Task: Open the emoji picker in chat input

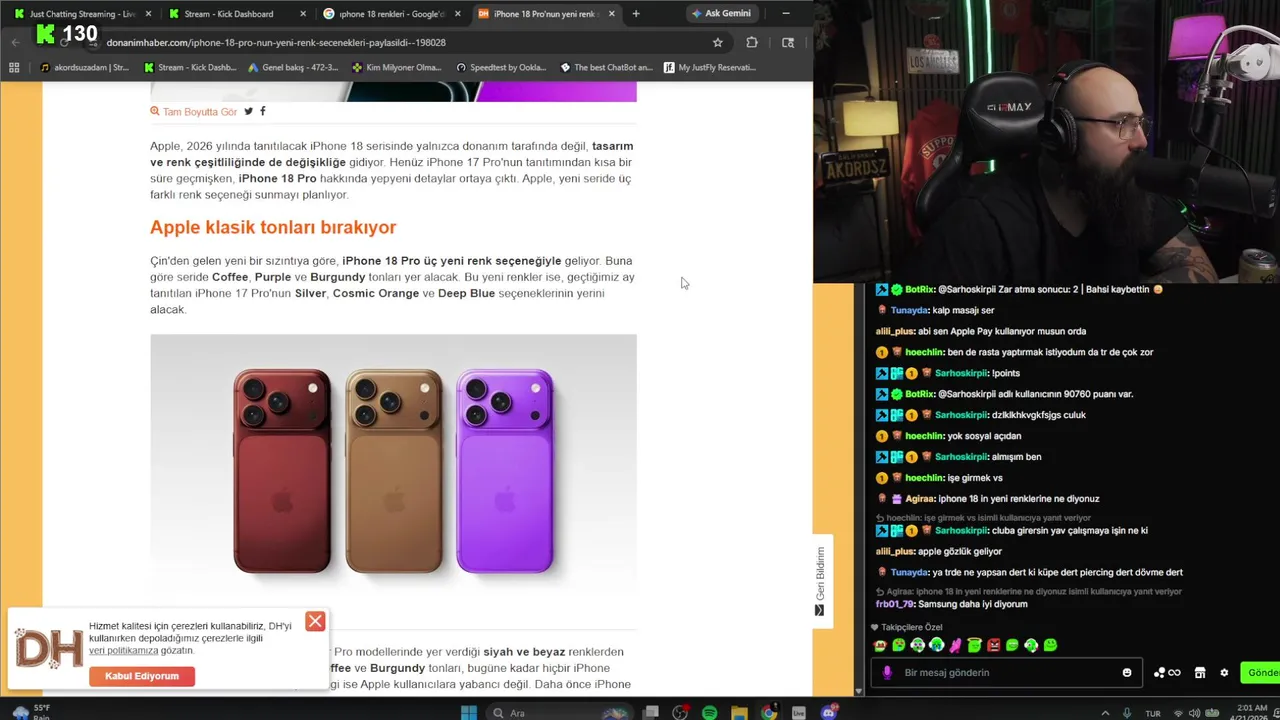Action: point(1127,673)
